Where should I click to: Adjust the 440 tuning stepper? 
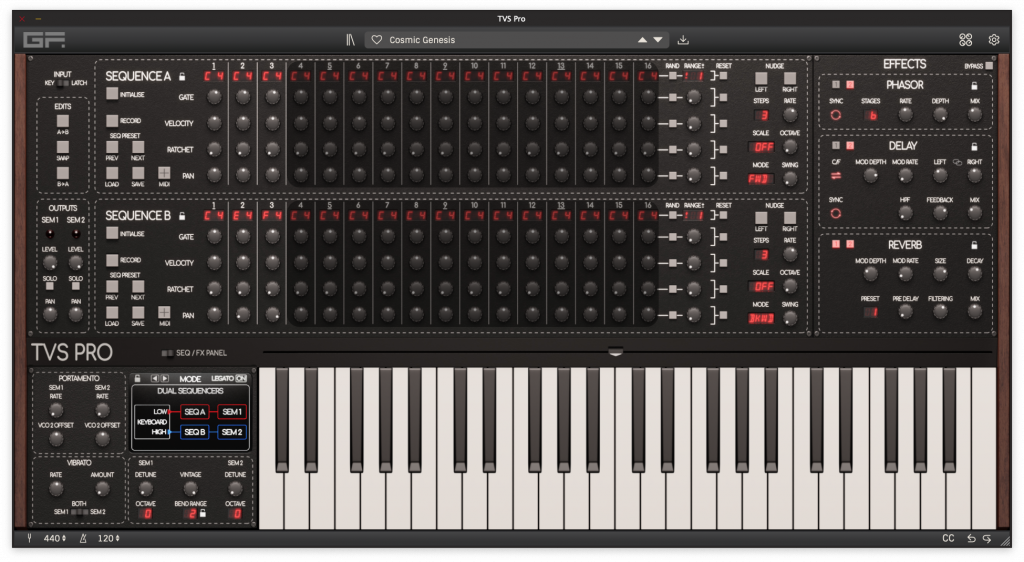(54, 539)
